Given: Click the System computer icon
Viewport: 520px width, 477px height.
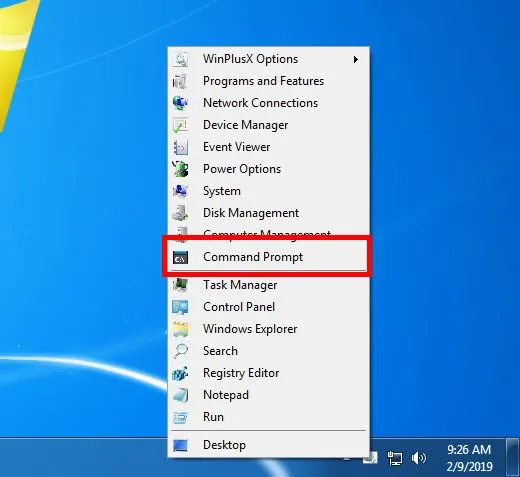Looking at the screenshot, I should pos(180,191).
